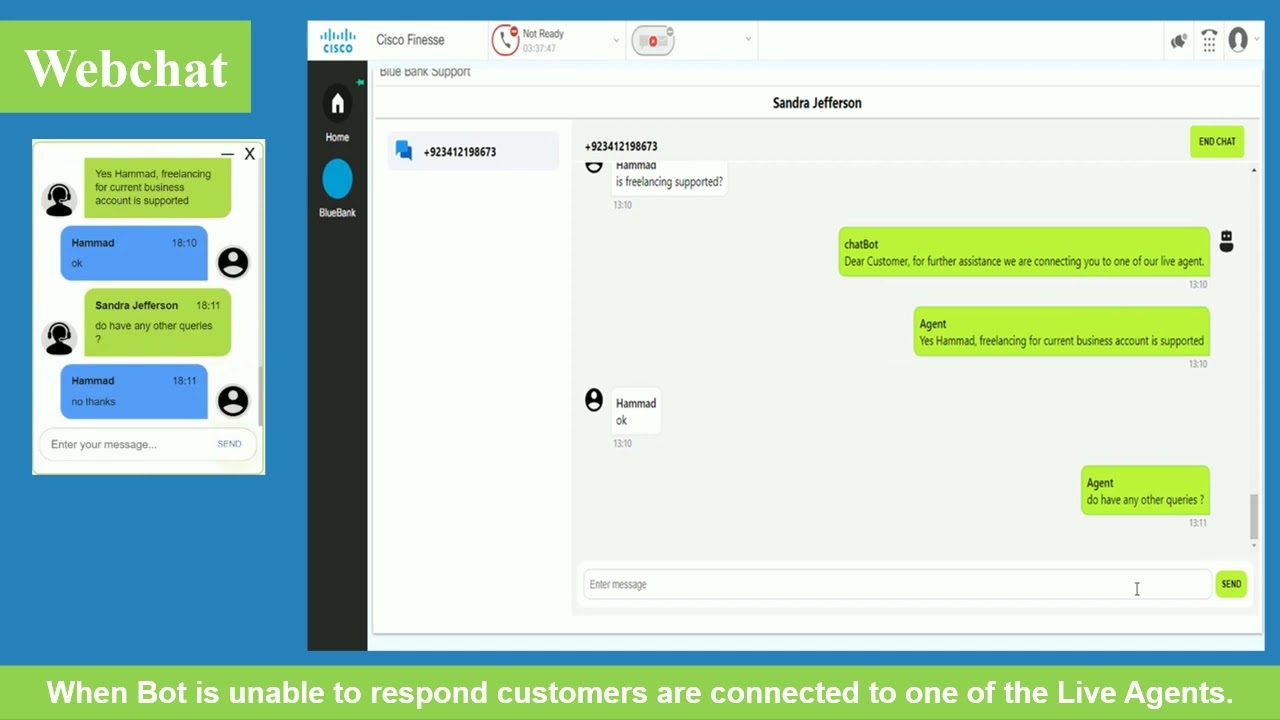Expand the chat status dropdown arrow
Screen dimensions: 1280x720
(x=748, y=40)
